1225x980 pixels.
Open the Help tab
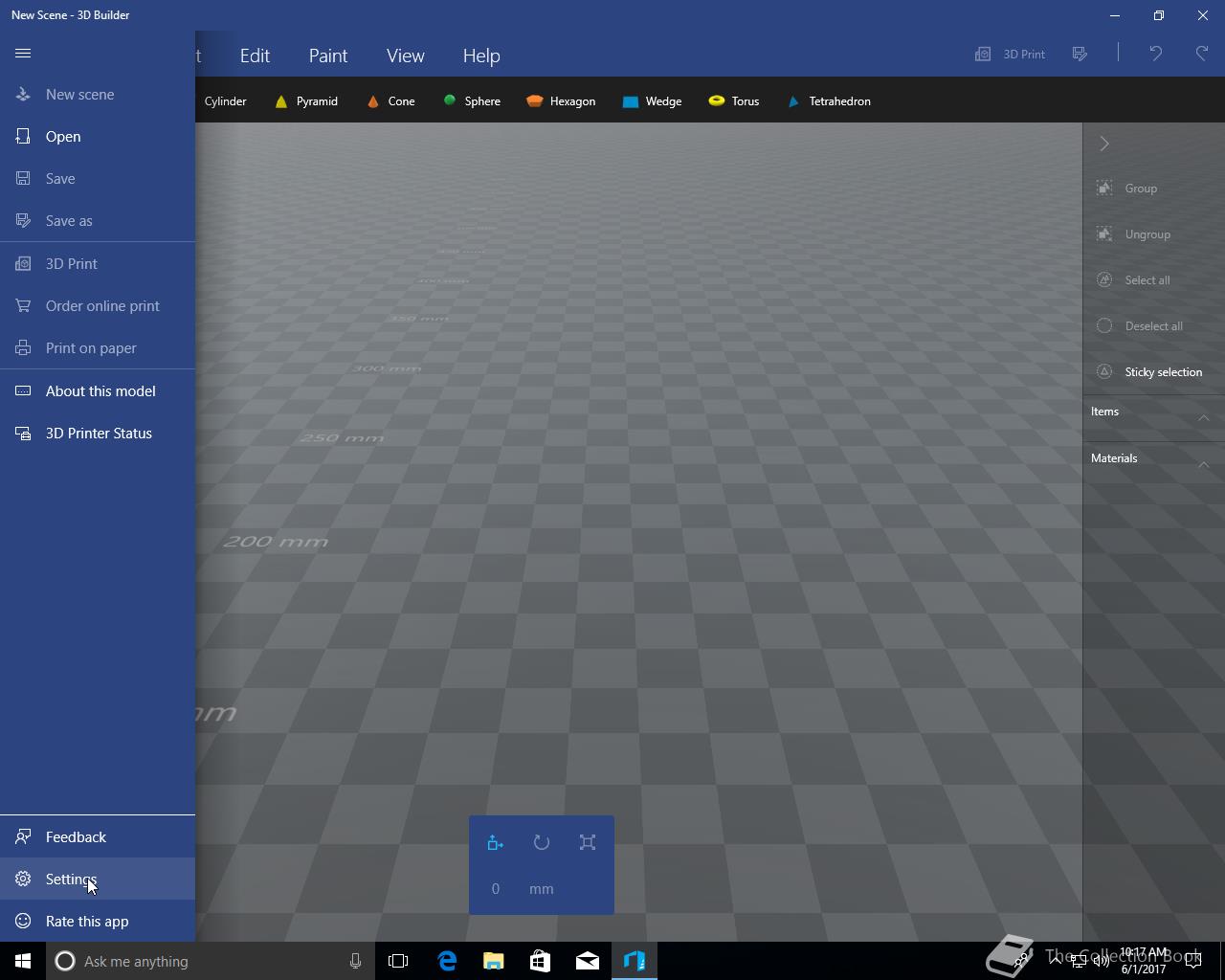point(481,56)
